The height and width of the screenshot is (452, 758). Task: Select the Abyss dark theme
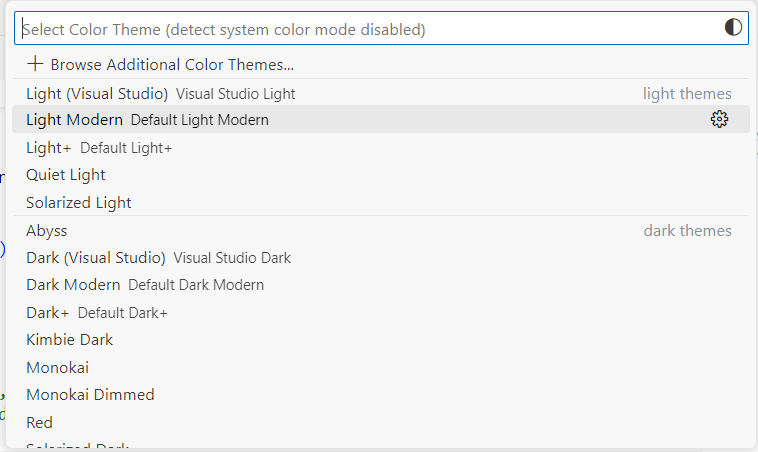click(x=381, y=231)
